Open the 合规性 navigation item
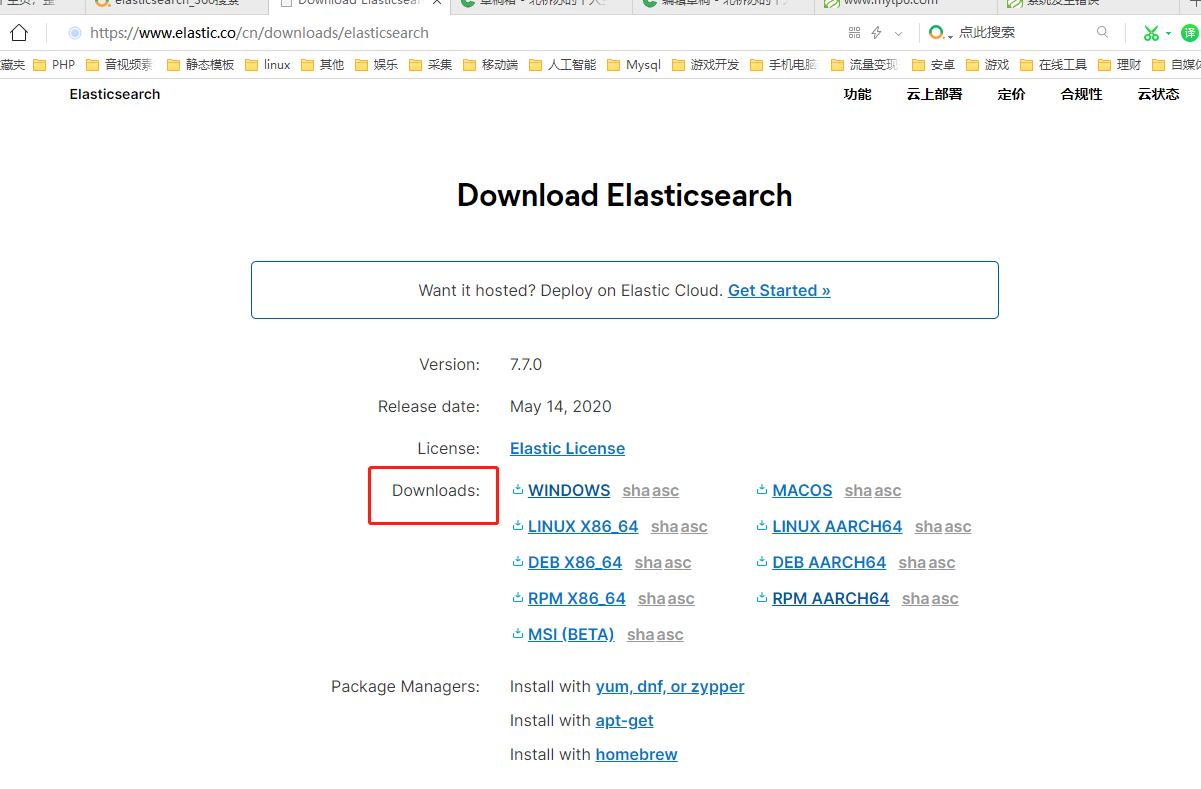 pos(1082,94)
